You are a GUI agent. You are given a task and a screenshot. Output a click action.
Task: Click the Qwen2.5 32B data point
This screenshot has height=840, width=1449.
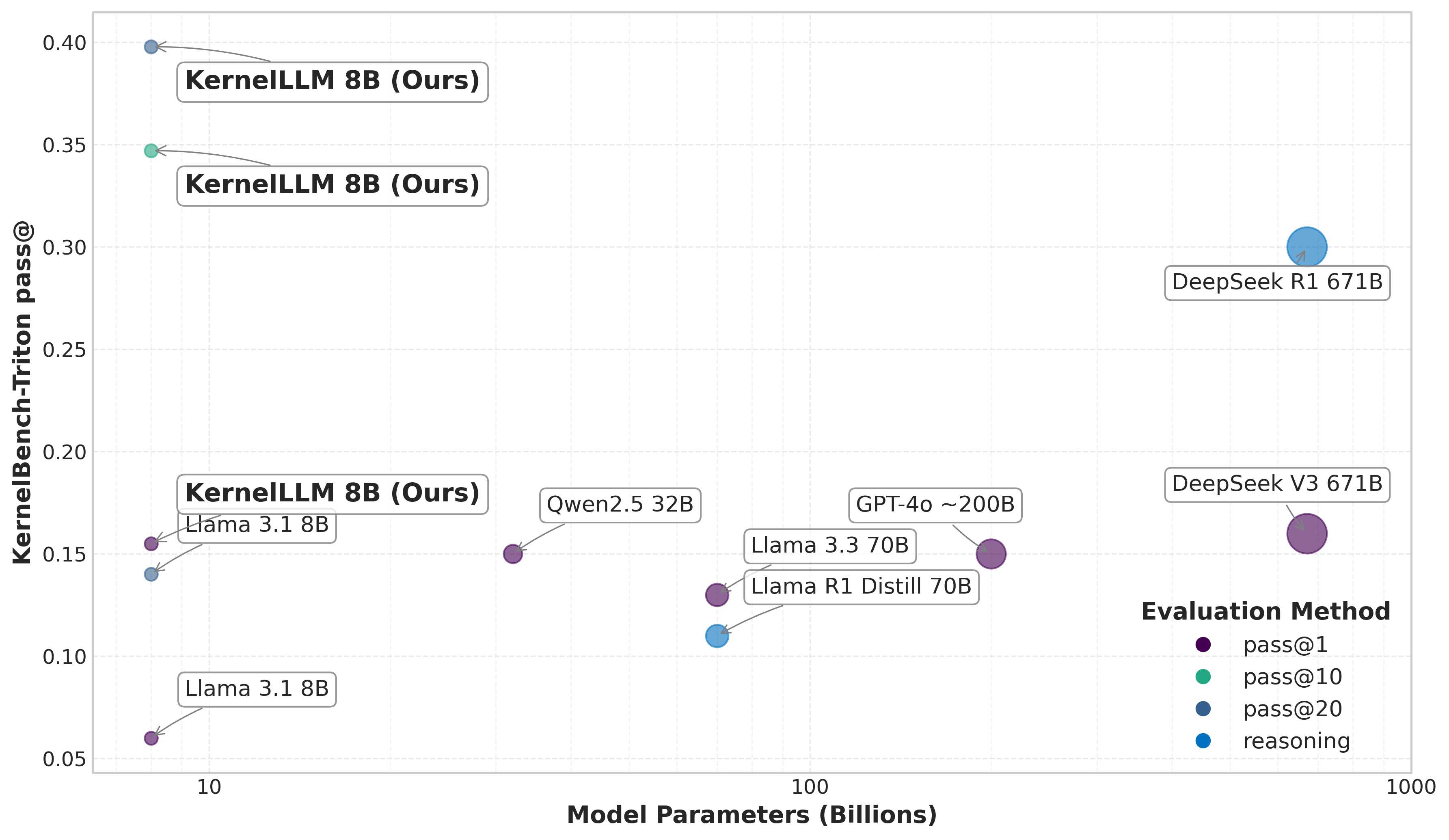[512, 554]
